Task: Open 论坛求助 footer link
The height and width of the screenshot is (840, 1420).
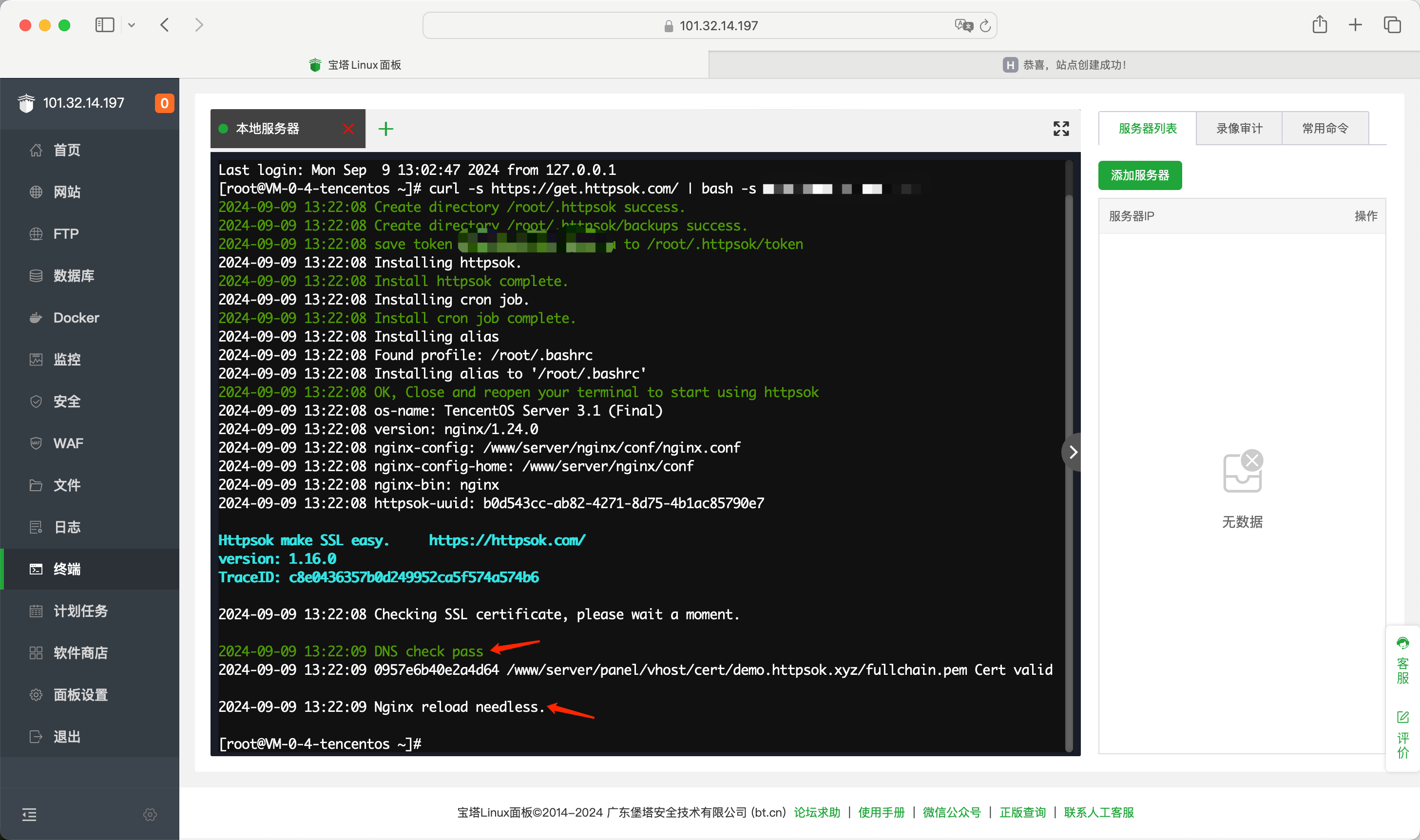Action: pyautogui.click(x=817, y=812)
